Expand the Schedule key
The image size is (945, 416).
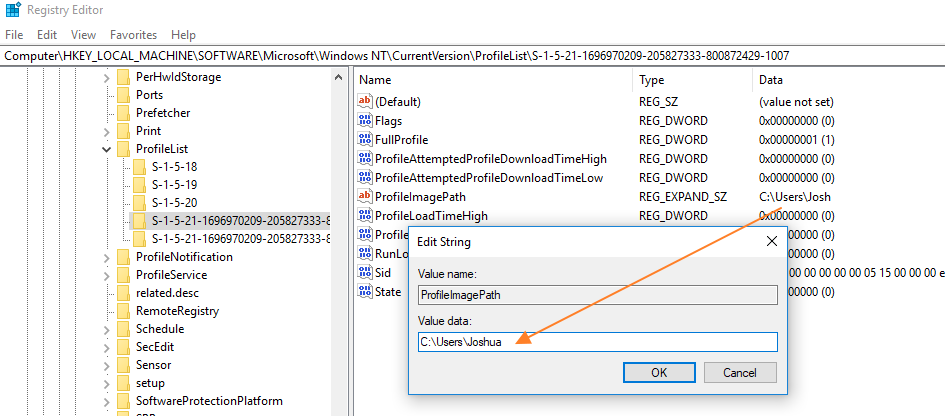[107, 329]
